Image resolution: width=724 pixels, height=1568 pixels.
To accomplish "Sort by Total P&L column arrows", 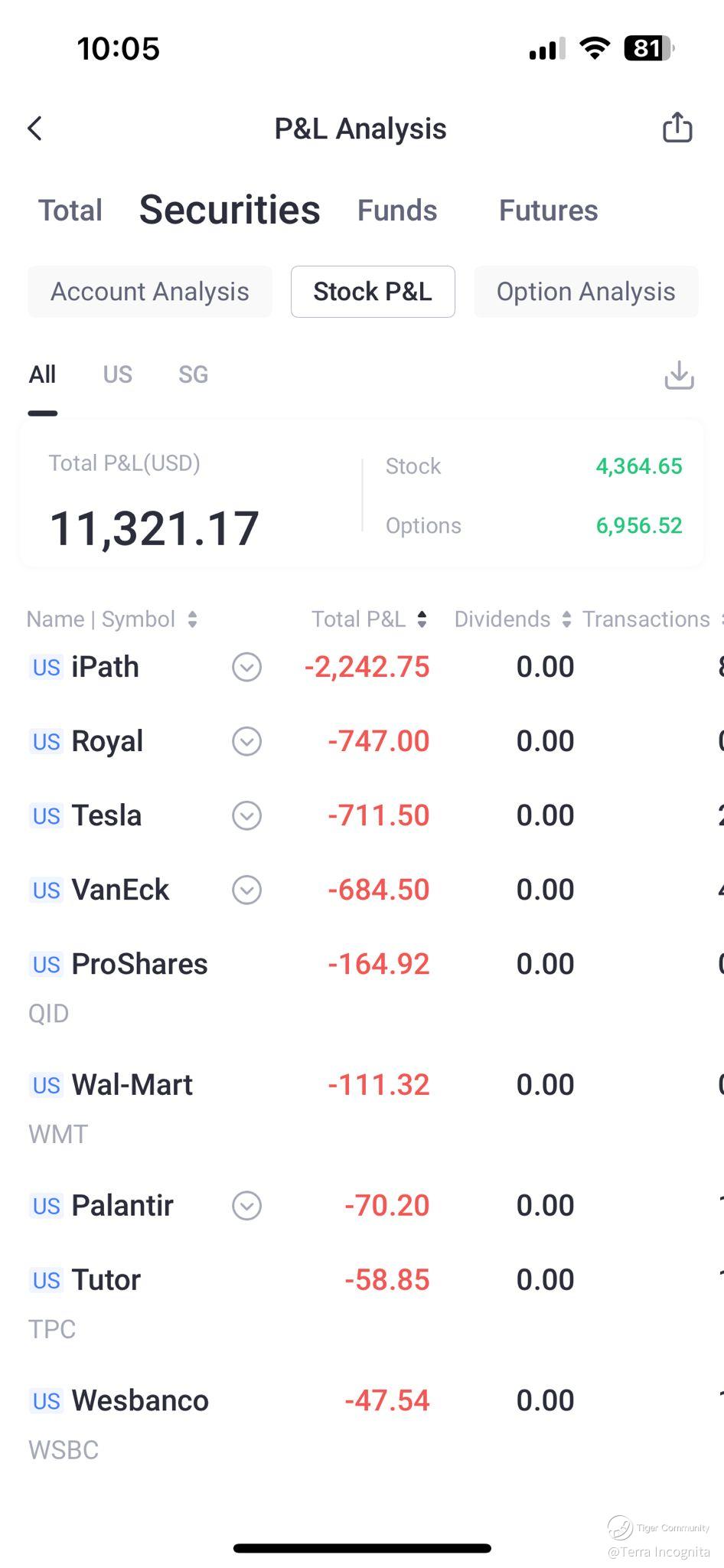I will (x=422, y=619).
